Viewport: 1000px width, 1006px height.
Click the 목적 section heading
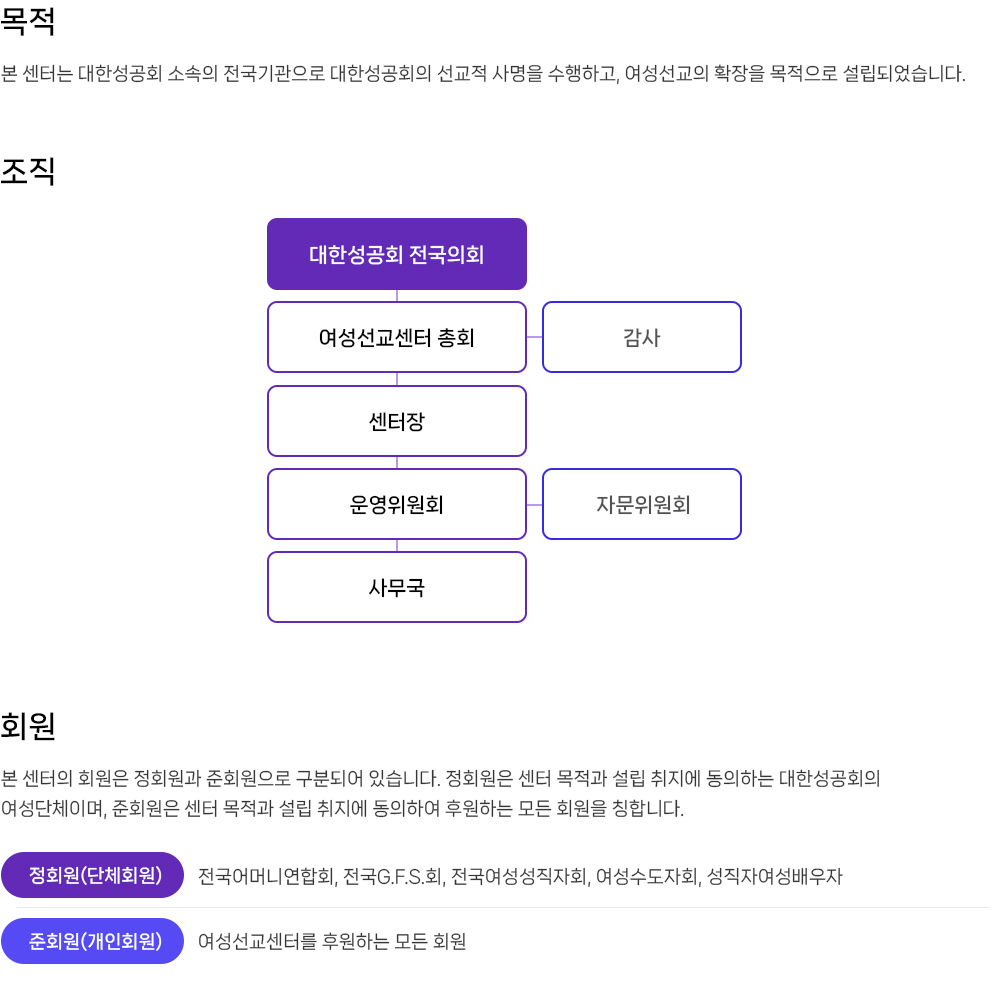[x=28, y=22]
